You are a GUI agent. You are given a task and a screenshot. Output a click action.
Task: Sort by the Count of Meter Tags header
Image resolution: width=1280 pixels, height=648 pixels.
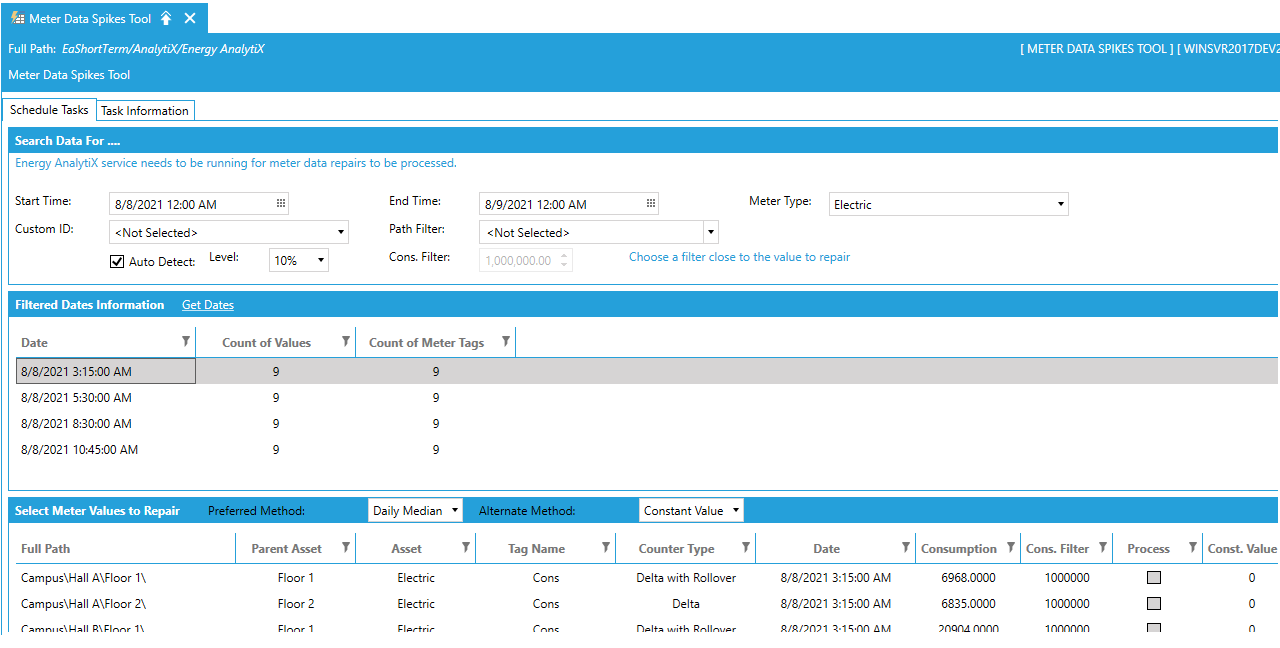(426, 343)
